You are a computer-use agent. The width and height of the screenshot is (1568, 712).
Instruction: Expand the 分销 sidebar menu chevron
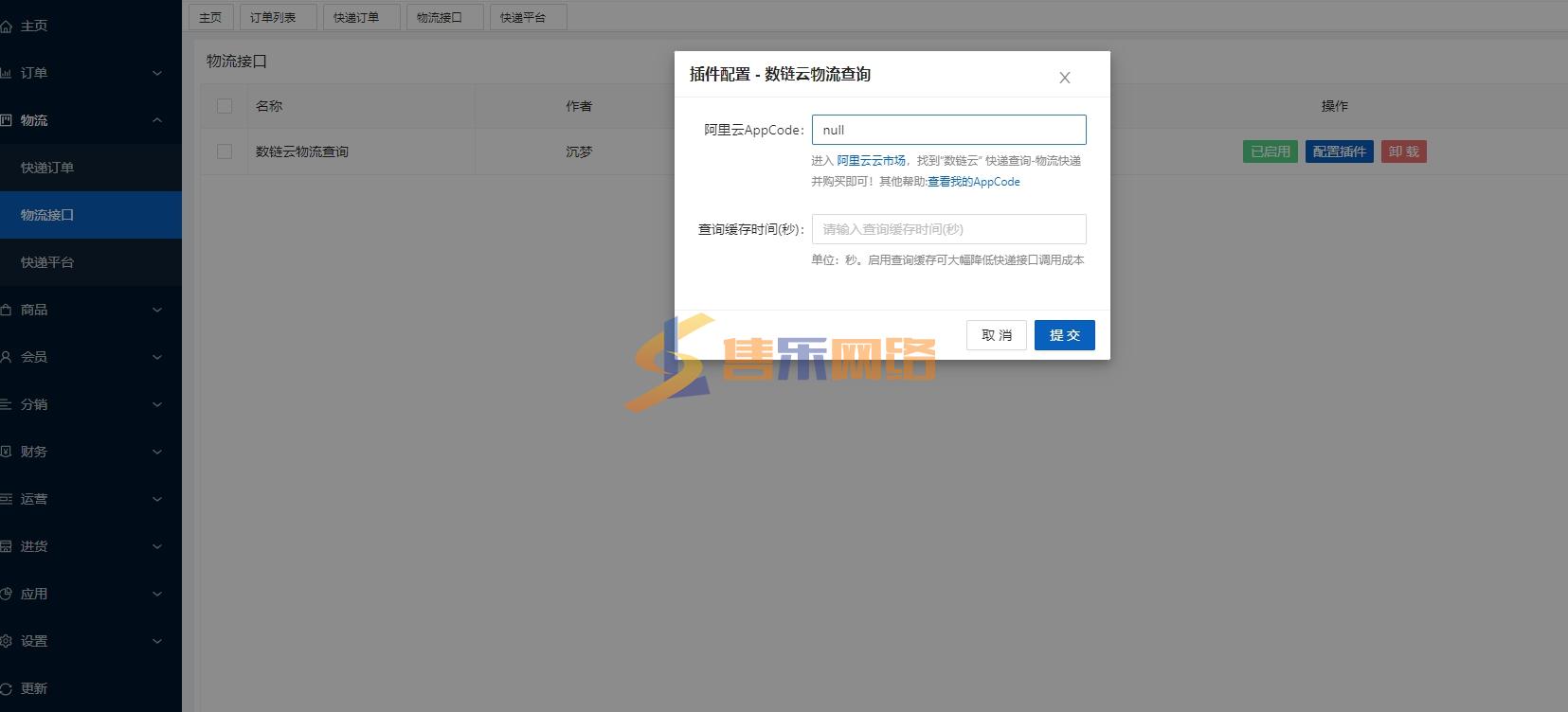[157, 404]
